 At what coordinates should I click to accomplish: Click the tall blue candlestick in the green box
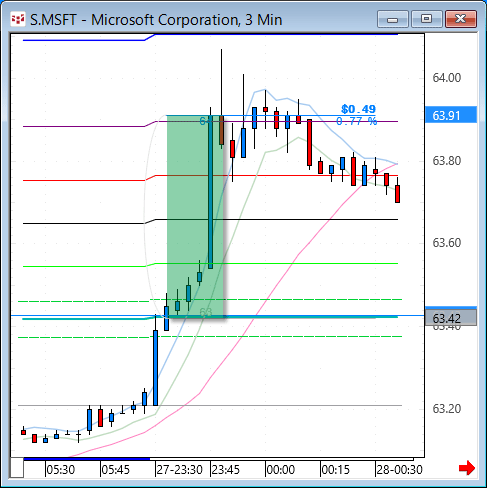point(210,192)
